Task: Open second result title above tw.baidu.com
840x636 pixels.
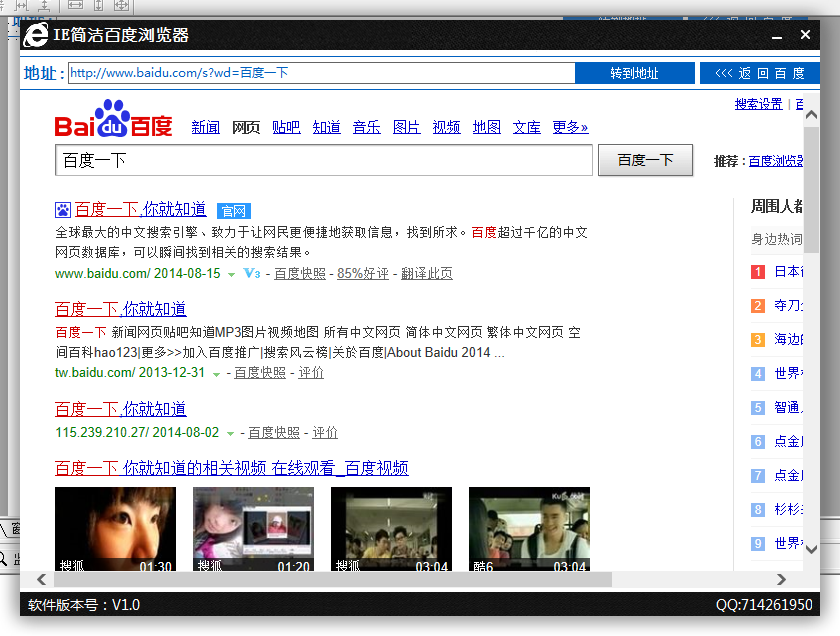Action: tap(121, 309)
